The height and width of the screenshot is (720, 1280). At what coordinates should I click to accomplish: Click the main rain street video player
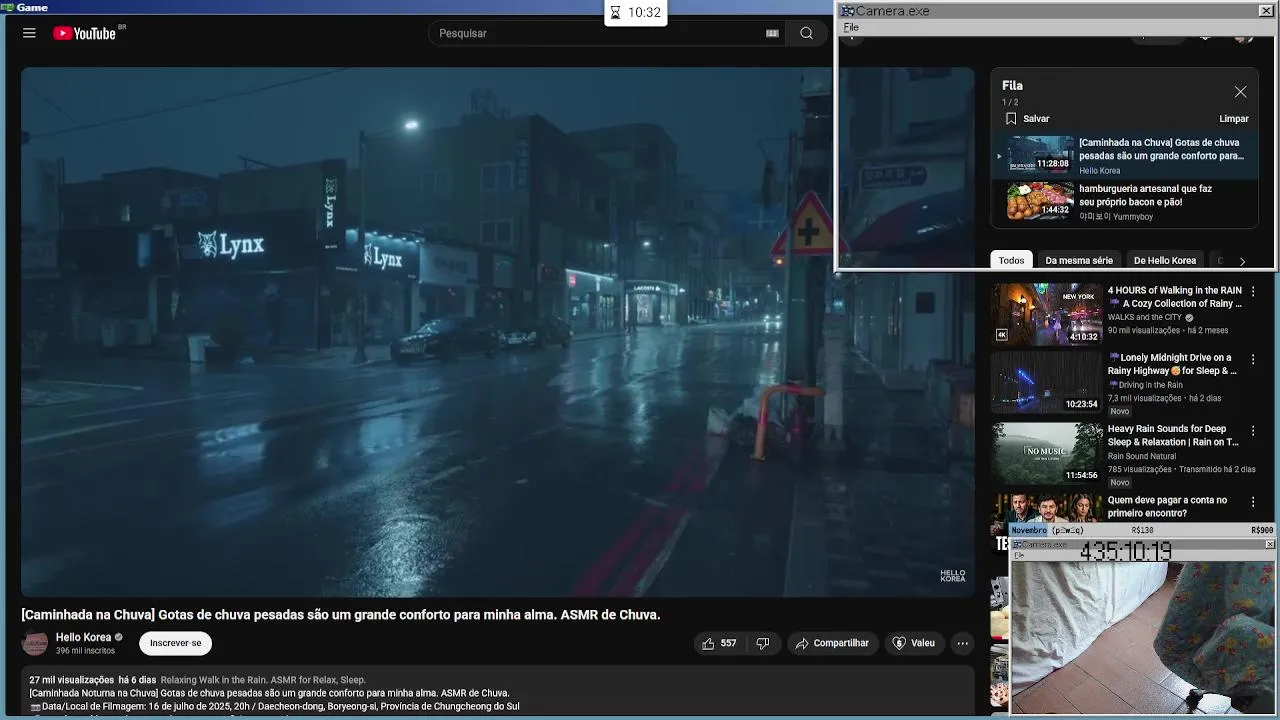click(497, 332)
